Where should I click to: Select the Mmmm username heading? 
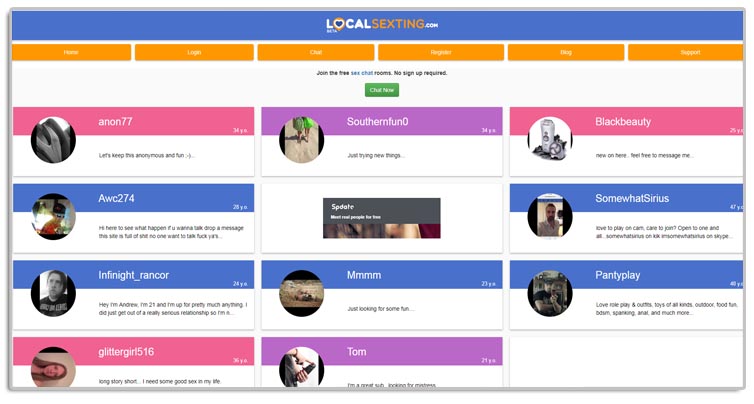click(364, 275)
